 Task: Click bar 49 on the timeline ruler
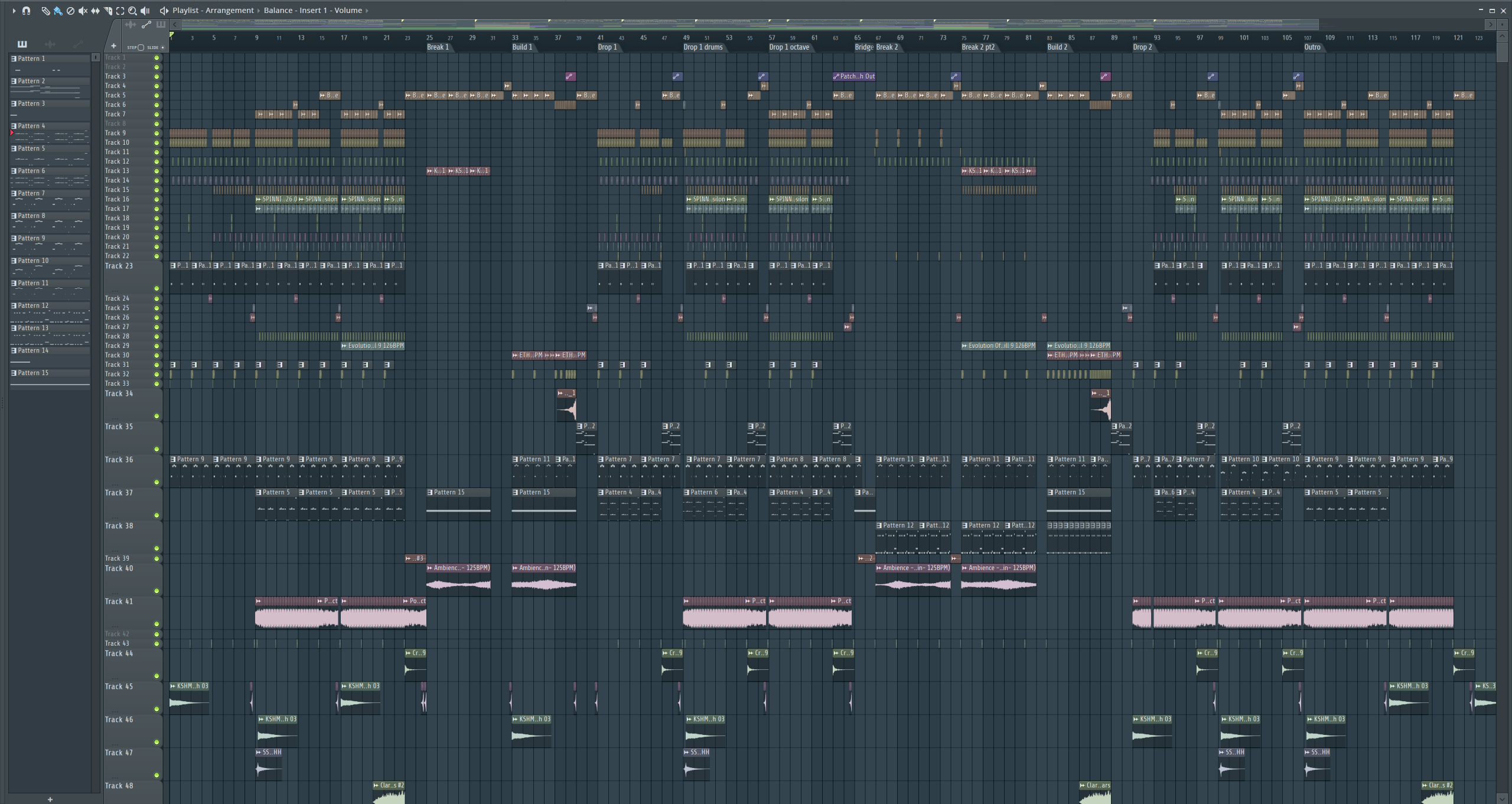point(686,37)
